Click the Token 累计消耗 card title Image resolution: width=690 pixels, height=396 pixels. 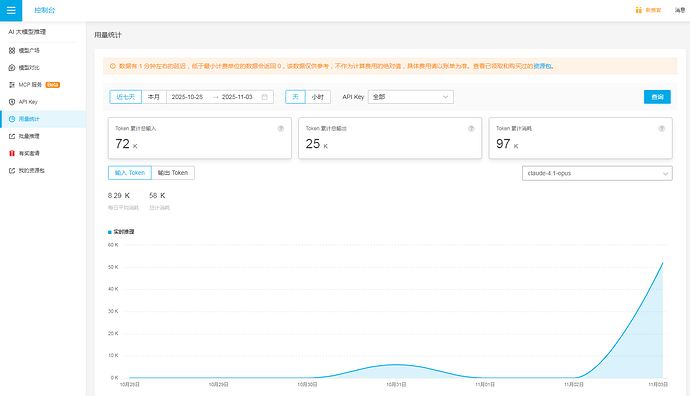[x=514, y=129]
